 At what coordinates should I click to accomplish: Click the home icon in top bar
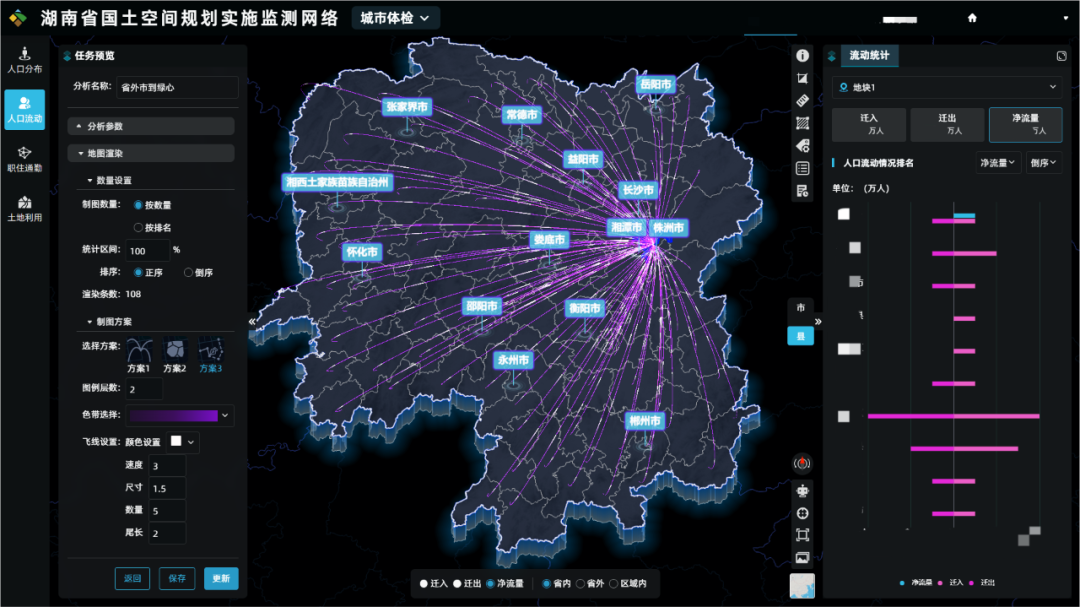[x=972, y=18]
